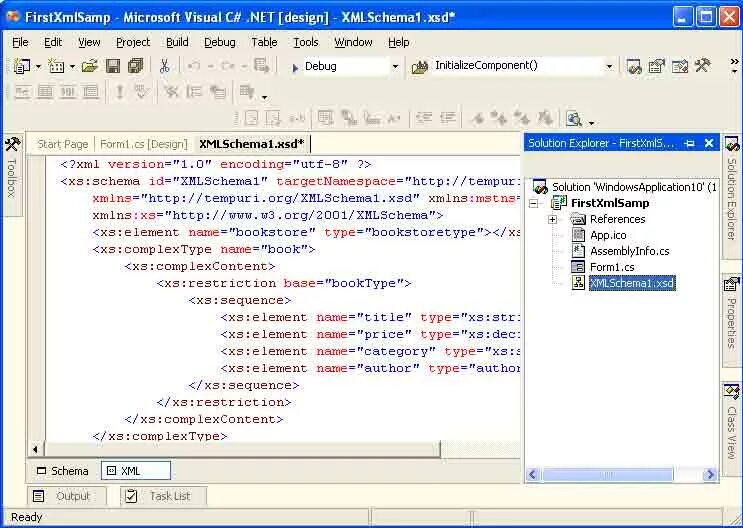Screen dimensions: 743x528
Task: Select the References folder item
Action: pos(617,219)
